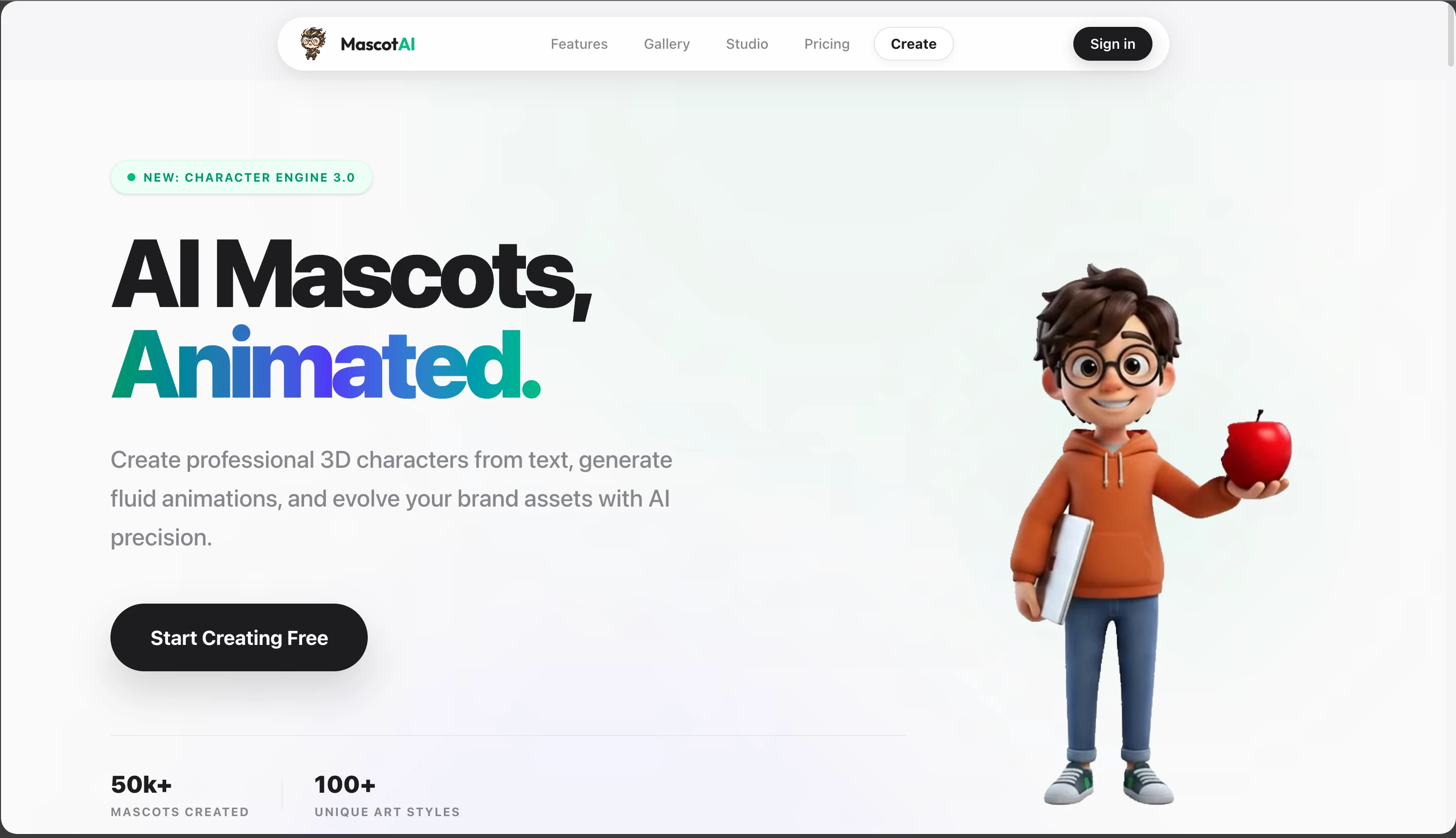Click the New Character Engine 3.0 badge
This screenshot has height=838, width=1456.
[241, 177]
